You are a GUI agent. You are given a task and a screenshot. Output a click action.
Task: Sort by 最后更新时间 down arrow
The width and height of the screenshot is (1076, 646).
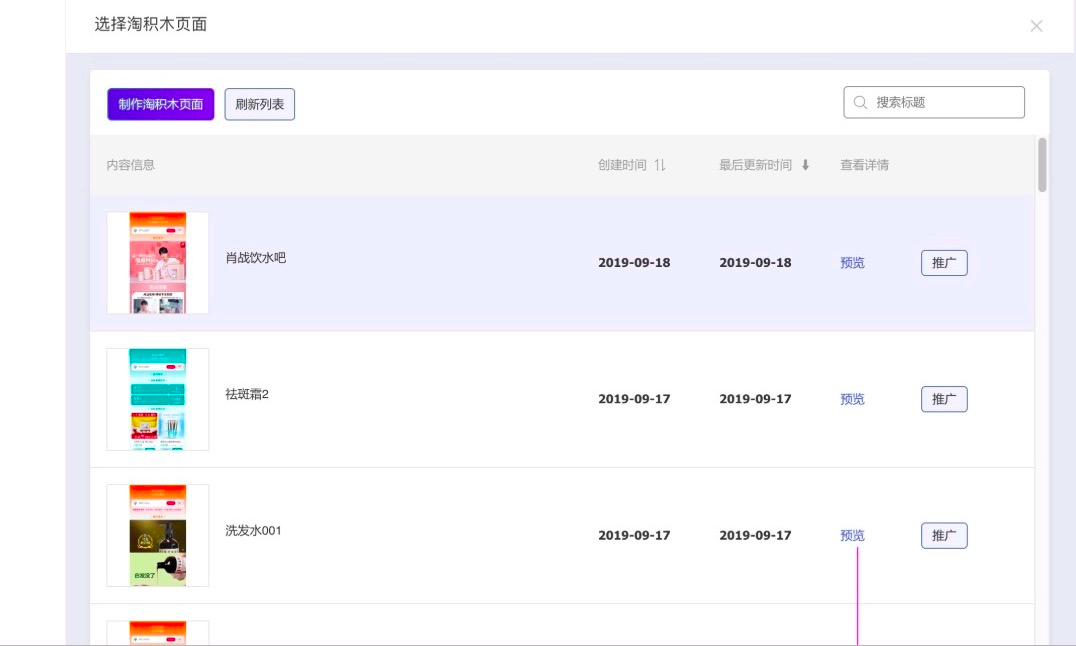(806, 165)
